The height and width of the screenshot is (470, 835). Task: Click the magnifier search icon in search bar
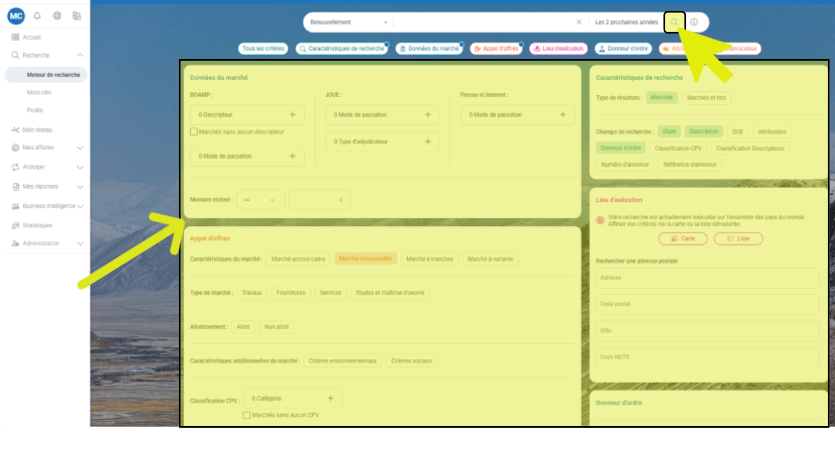(676, 22)
